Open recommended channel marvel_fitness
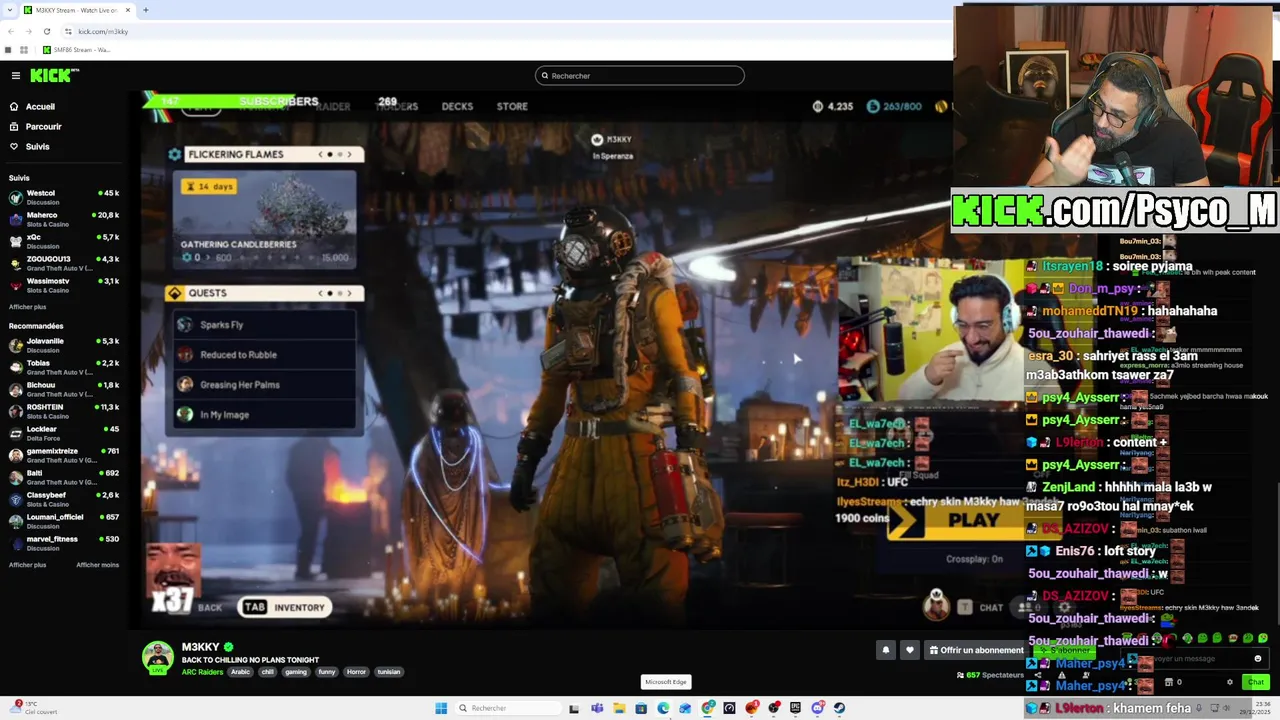 (x=64, y=542)
